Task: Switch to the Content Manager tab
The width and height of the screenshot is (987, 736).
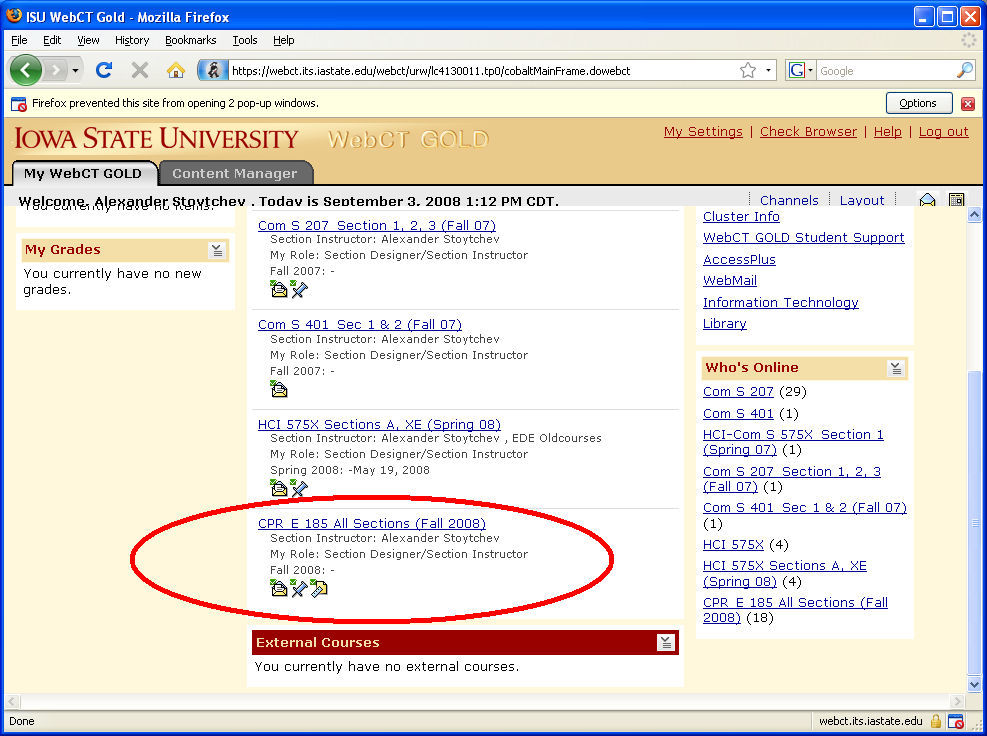Action: coord(235,173)
